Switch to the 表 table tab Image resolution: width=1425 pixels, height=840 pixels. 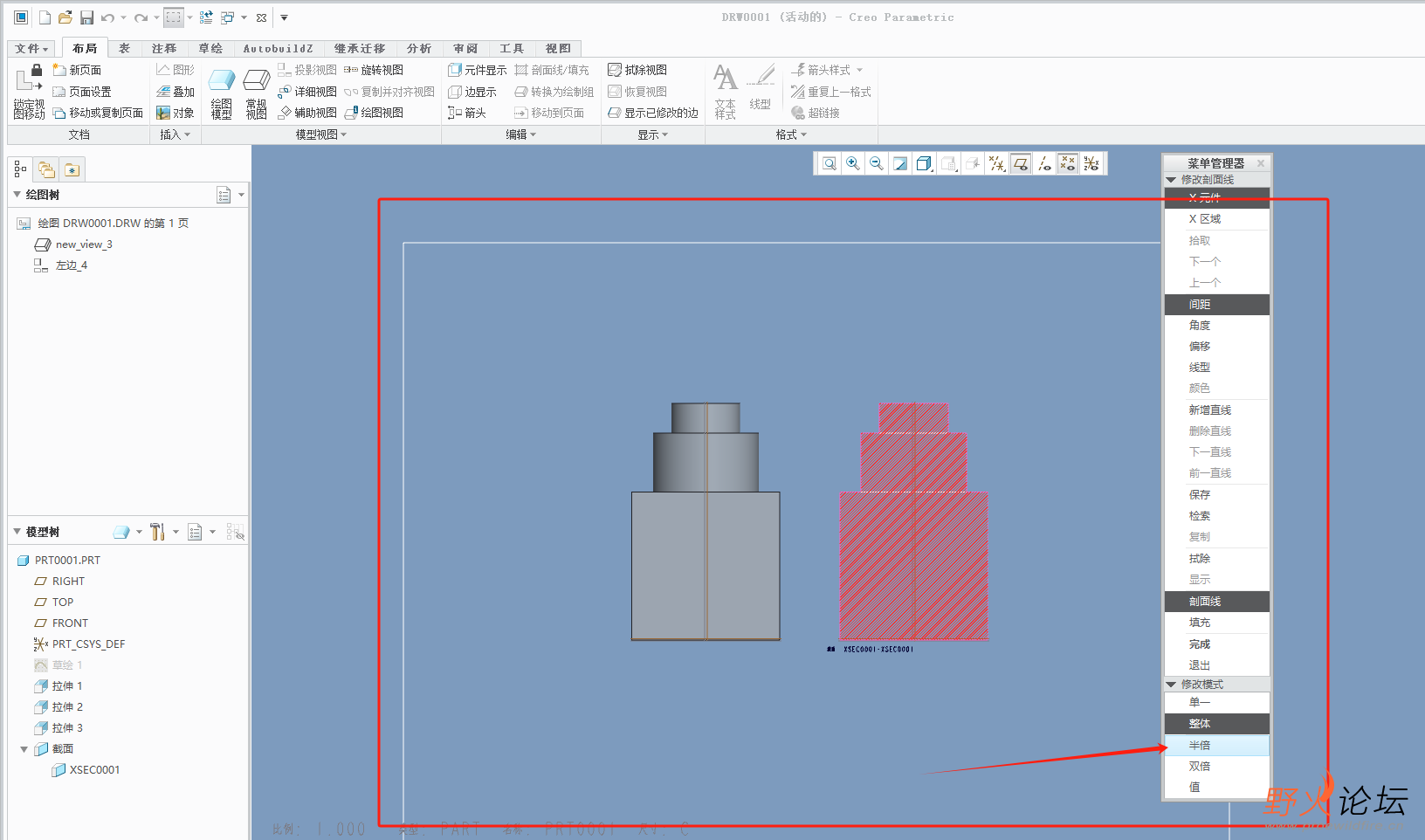click(x=124, y=49)
